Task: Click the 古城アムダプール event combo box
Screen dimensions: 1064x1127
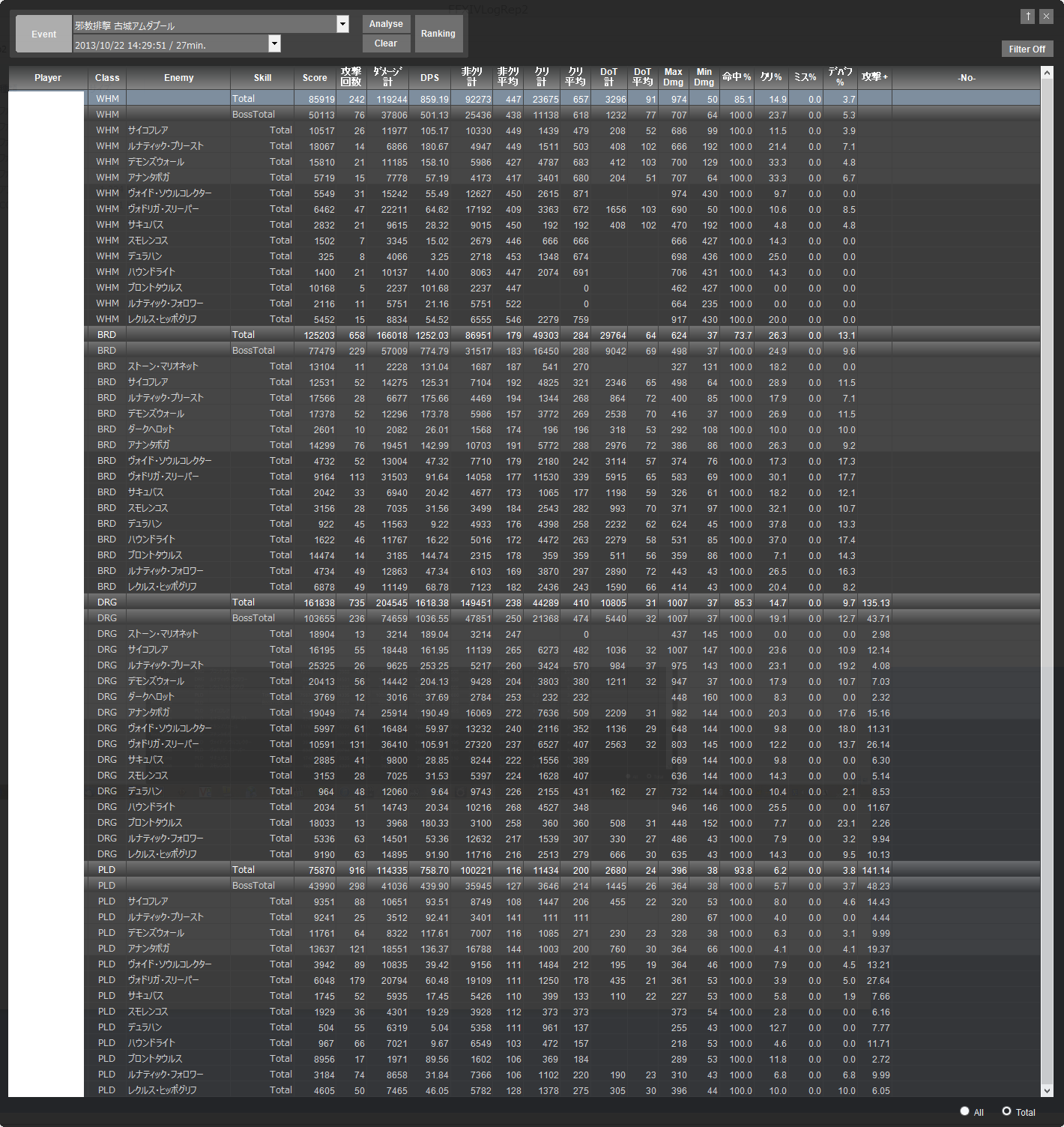Action: click(x=204, y=25)
